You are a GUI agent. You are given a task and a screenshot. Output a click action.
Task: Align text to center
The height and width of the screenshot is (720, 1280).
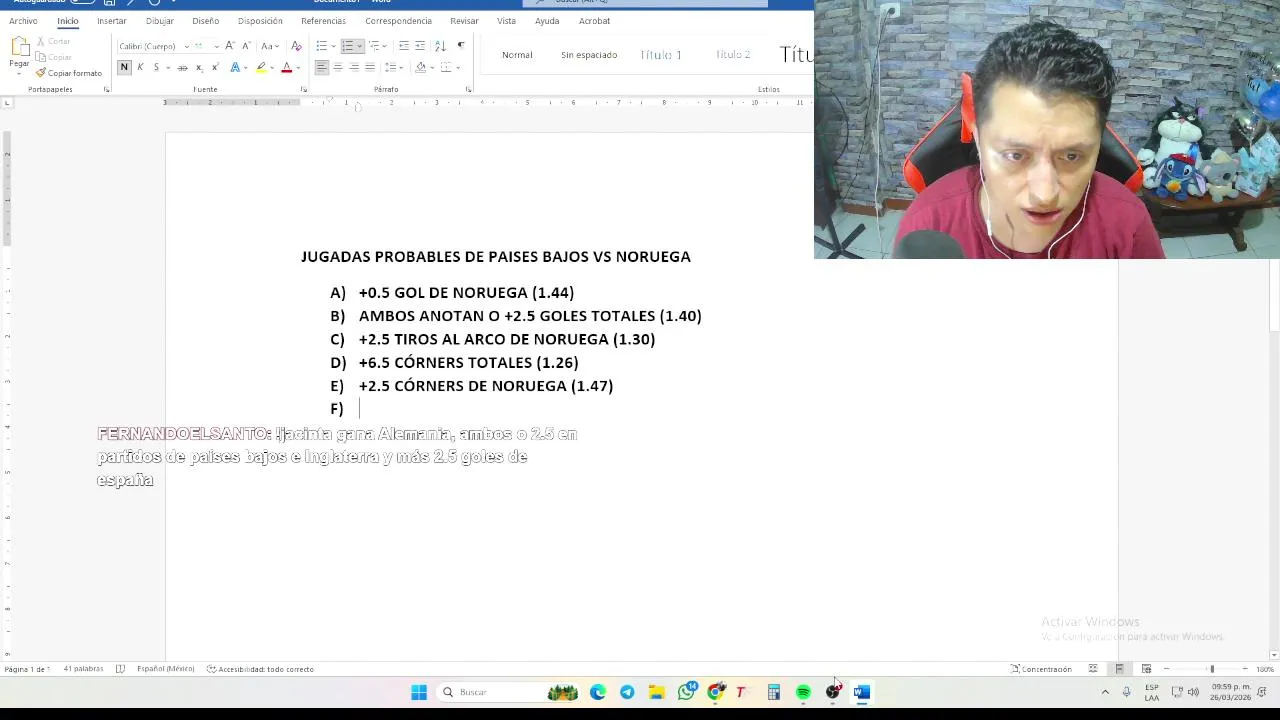click(x=338, y=67)
